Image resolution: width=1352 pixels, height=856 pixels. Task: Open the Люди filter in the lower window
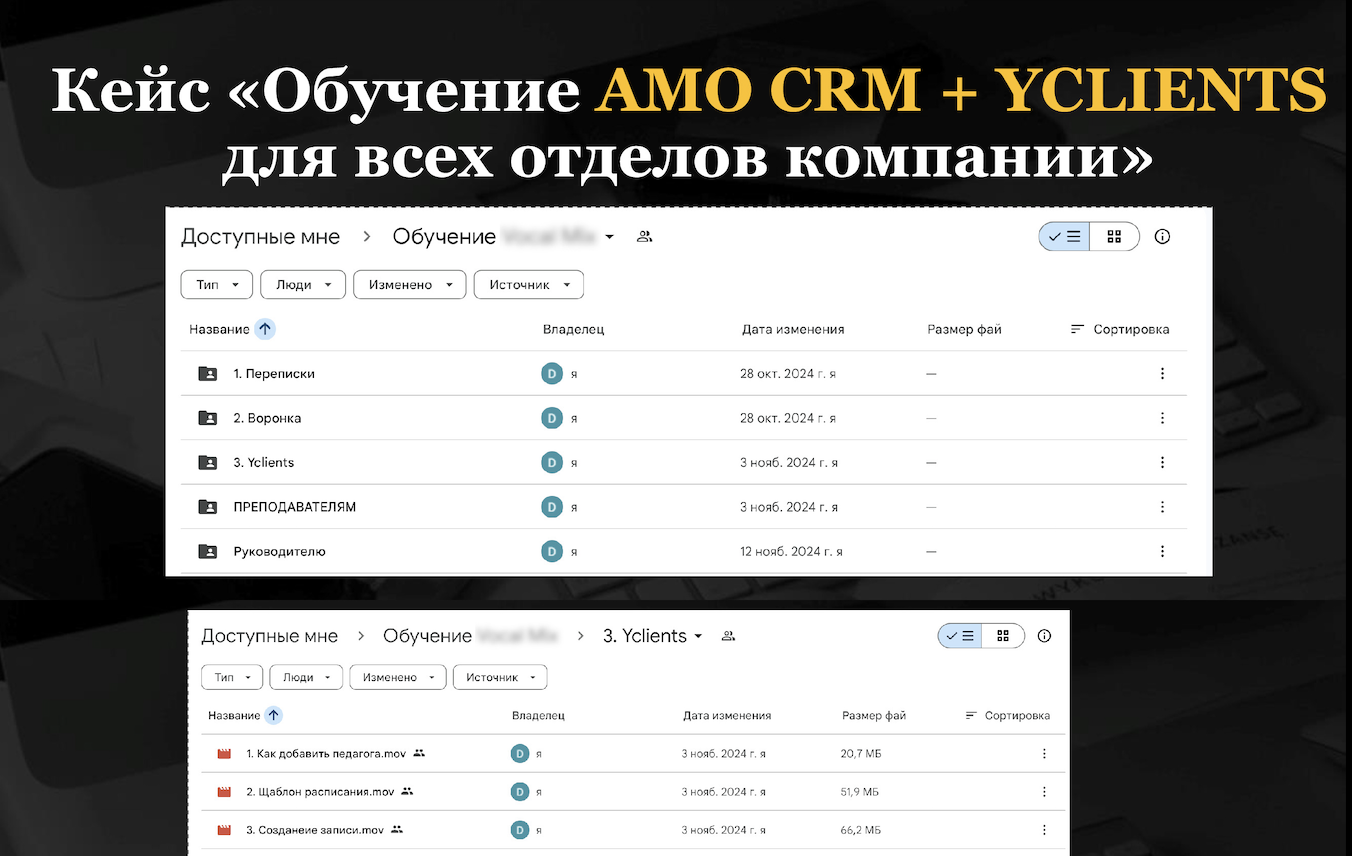coord(306,677)
